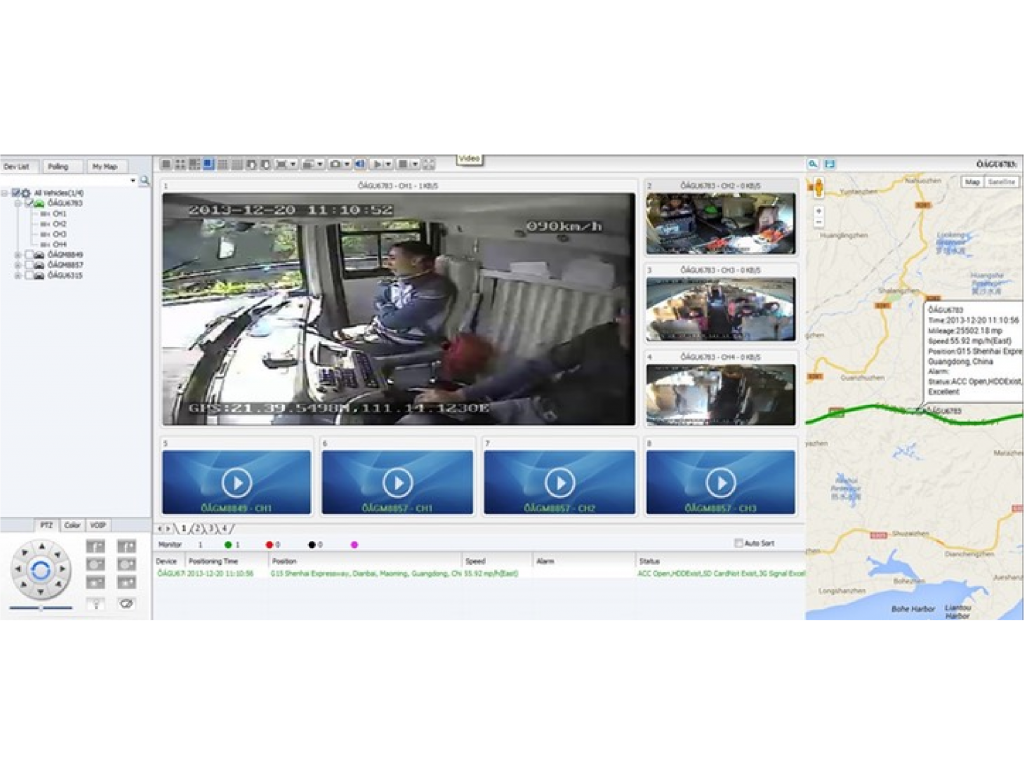This screenshot has height=775, width=1024.
Task: Click the device search magnifier icon
Action: pyautogui.click(x=144, y=180)
